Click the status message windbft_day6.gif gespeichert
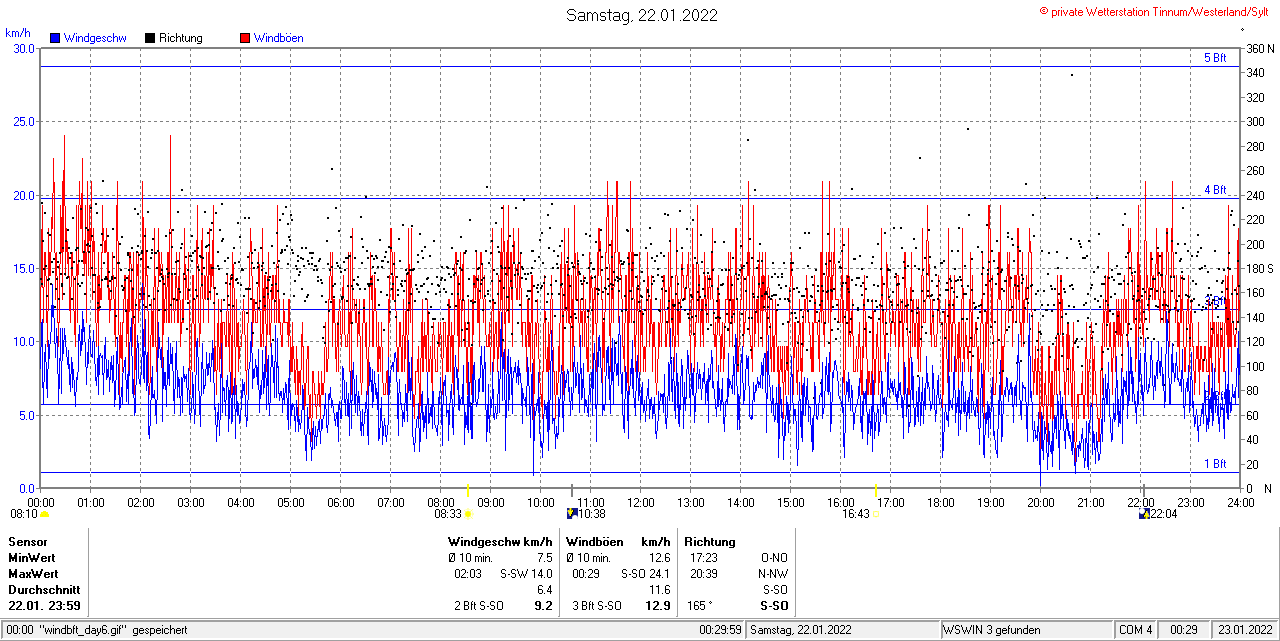The image size is (1280, 641). 113,630
